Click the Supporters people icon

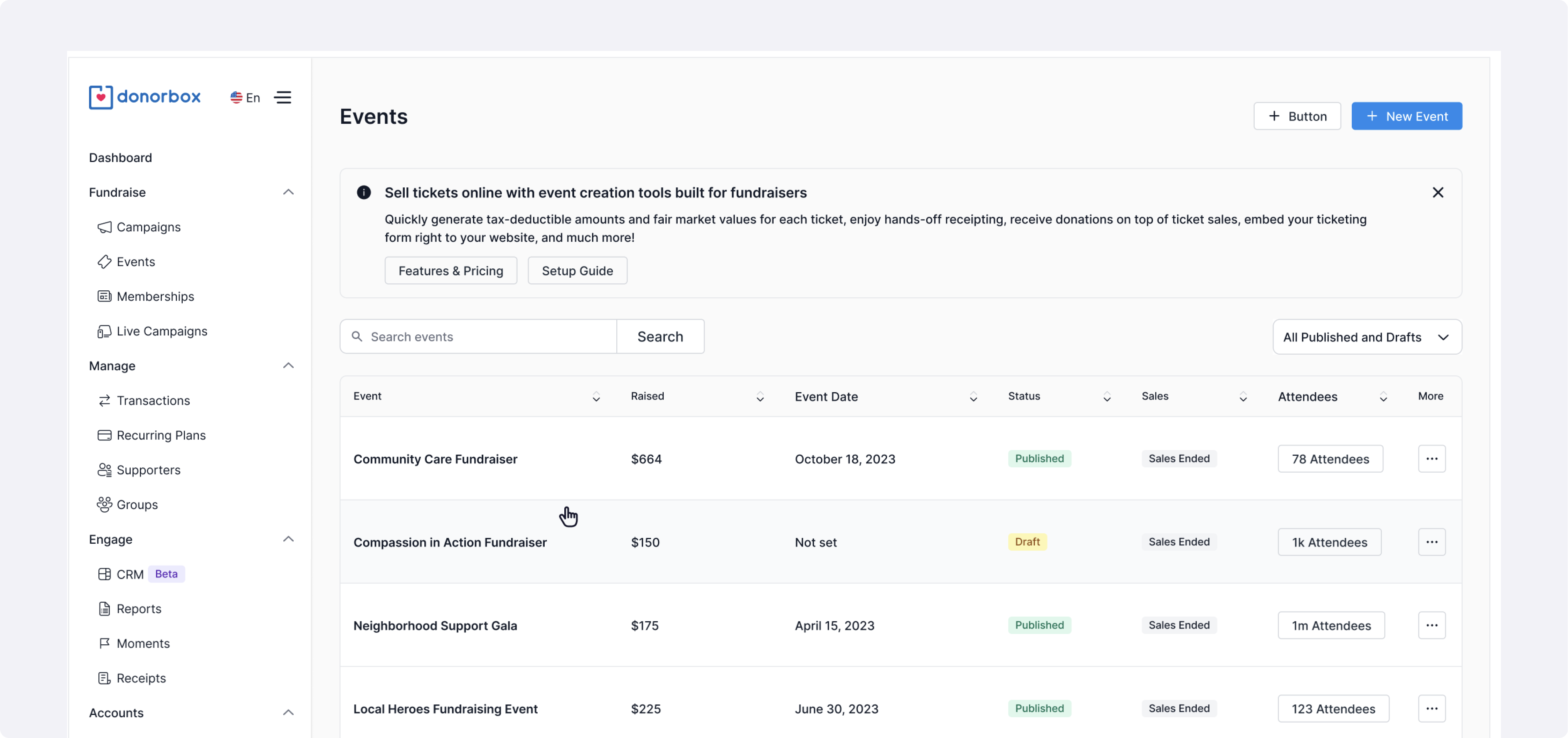click(104, 470)
